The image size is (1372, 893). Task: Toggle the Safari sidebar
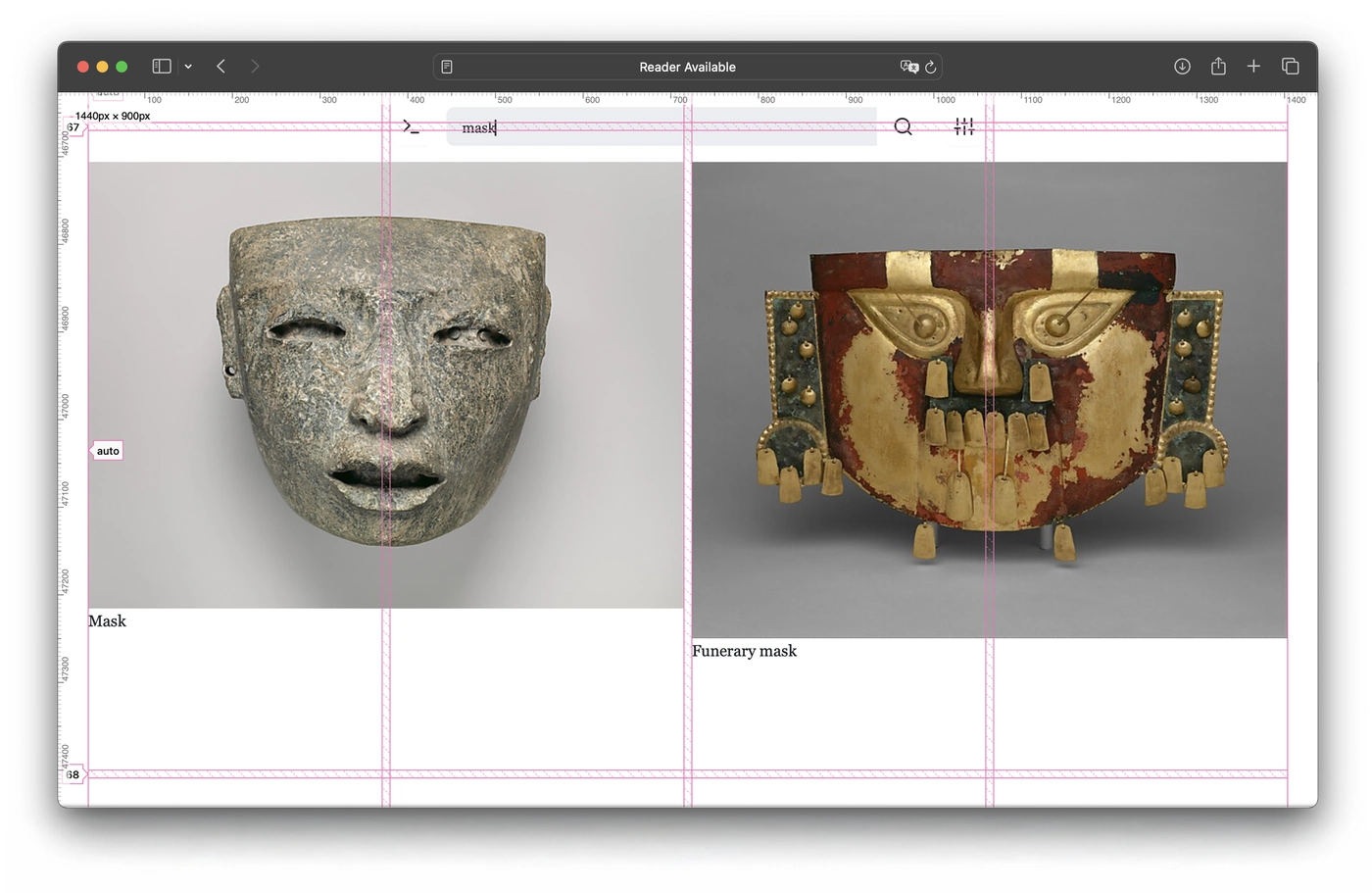[x=162, y=67]
